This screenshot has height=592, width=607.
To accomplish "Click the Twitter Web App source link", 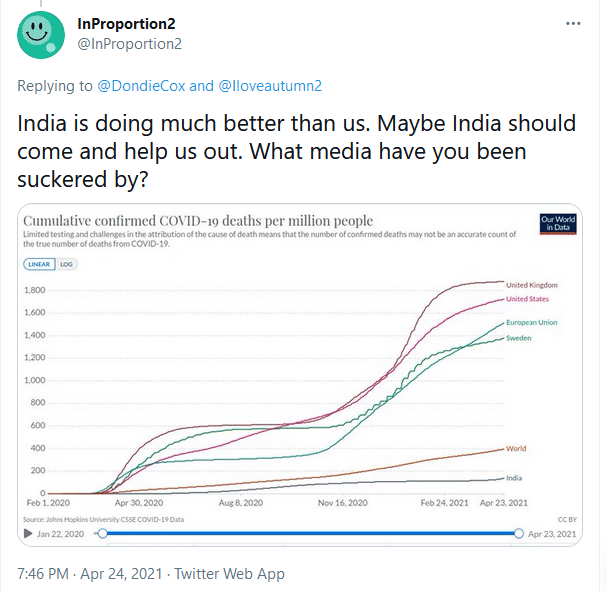I will point(229,574).
